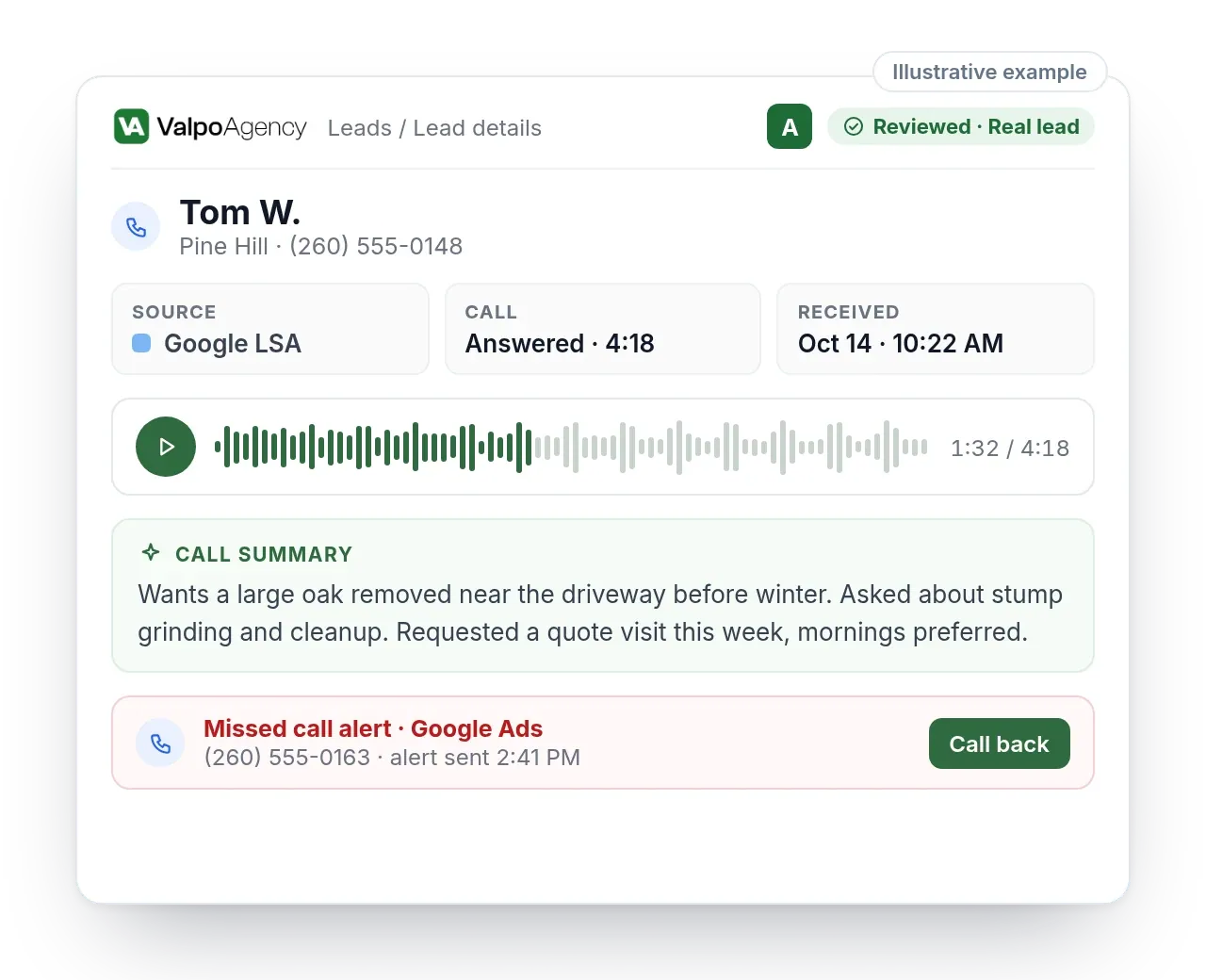Select the lead name Tom W.

[x=239, y=212]
